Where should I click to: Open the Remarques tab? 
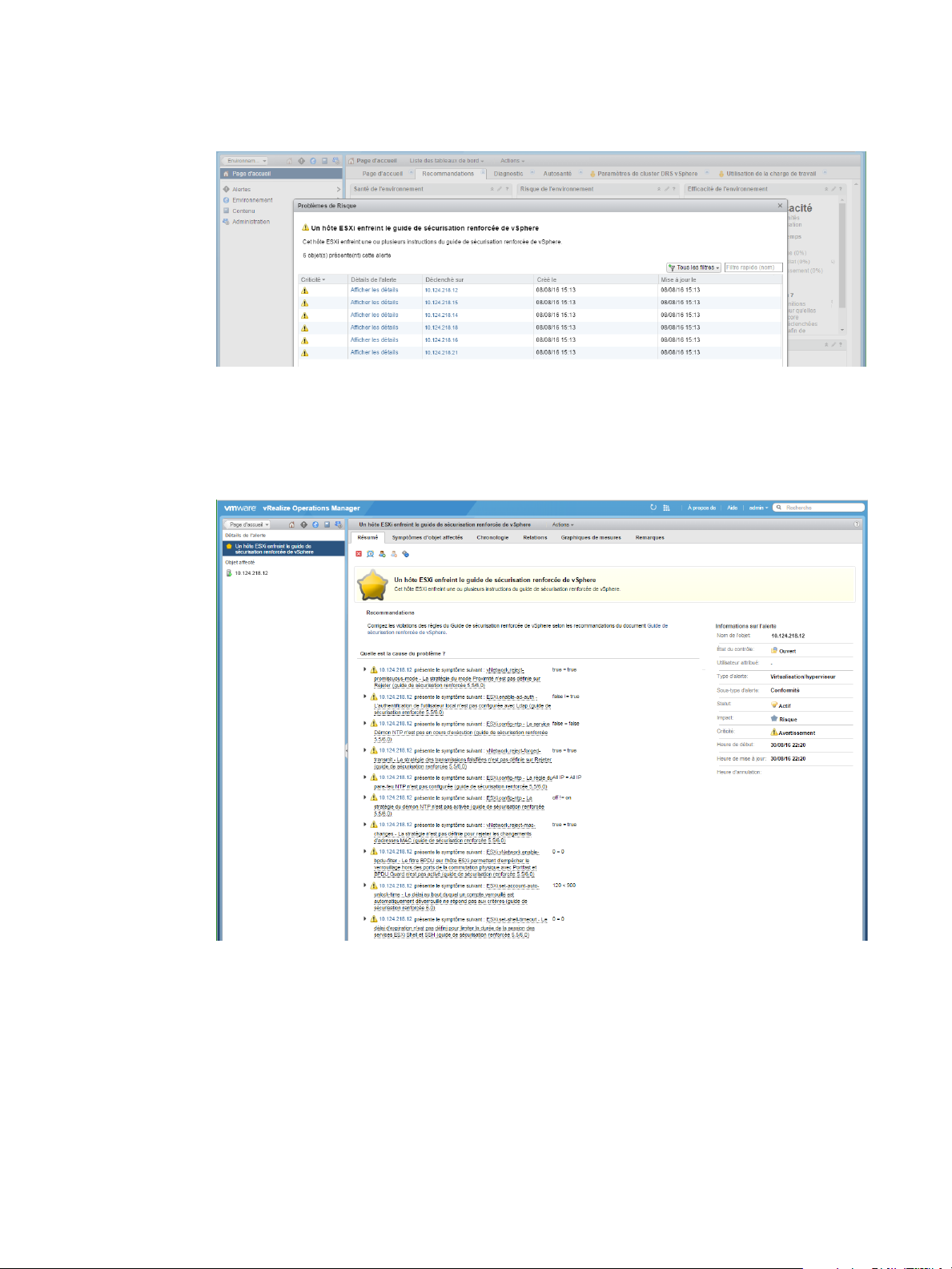coord(650,537)
